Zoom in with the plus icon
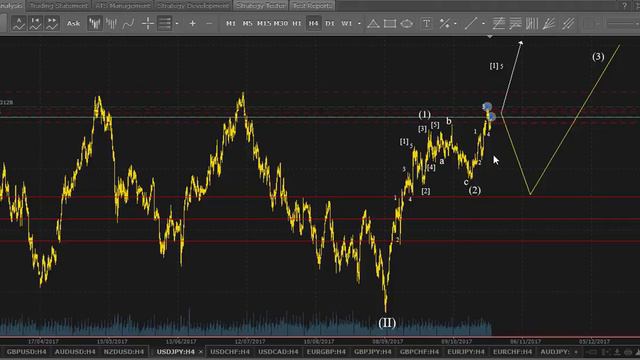640x360 pixels. tap(193, 24)
